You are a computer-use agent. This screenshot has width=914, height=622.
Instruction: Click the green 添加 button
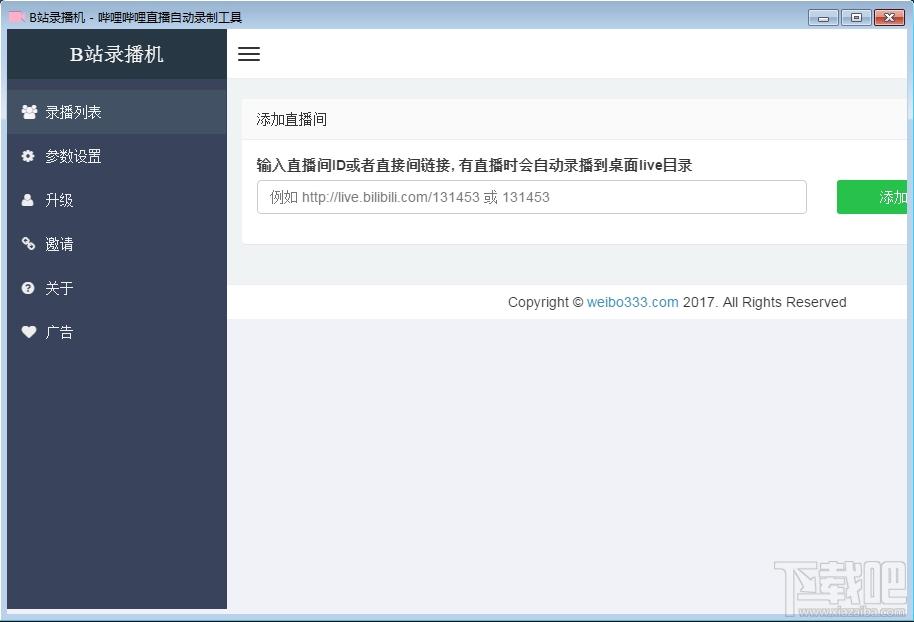(x=872, y=197)
